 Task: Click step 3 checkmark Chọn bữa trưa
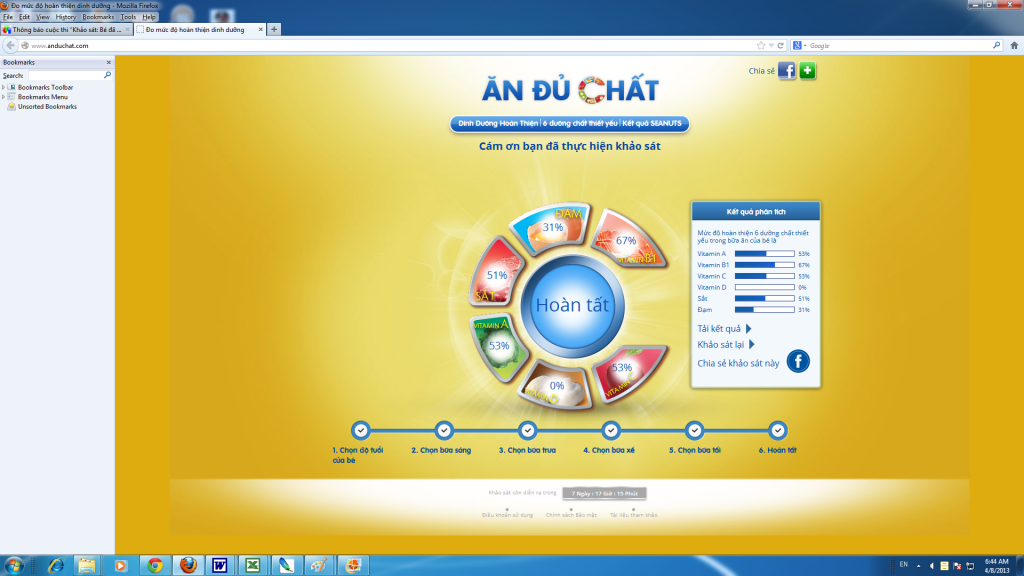click(x=528, y=430)
